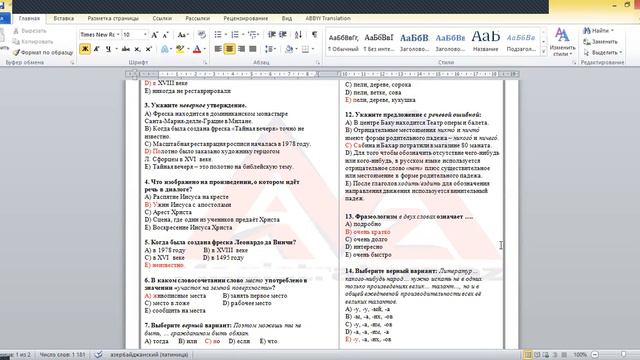Clear formatting with the eraser icon
The image size is (640, 360).
click(x=202, y=35)
